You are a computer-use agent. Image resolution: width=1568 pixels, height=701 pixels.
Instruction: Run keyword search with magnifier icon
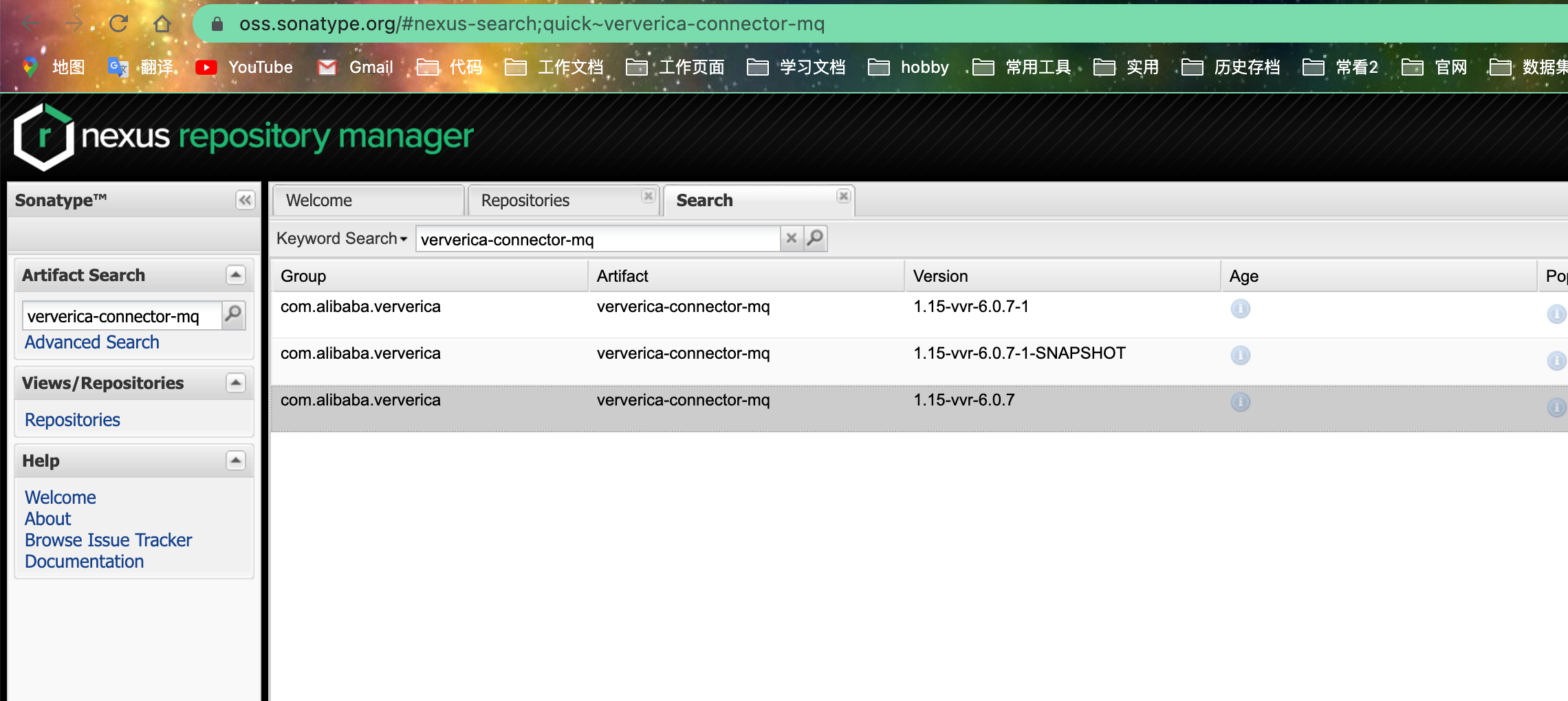815,238
